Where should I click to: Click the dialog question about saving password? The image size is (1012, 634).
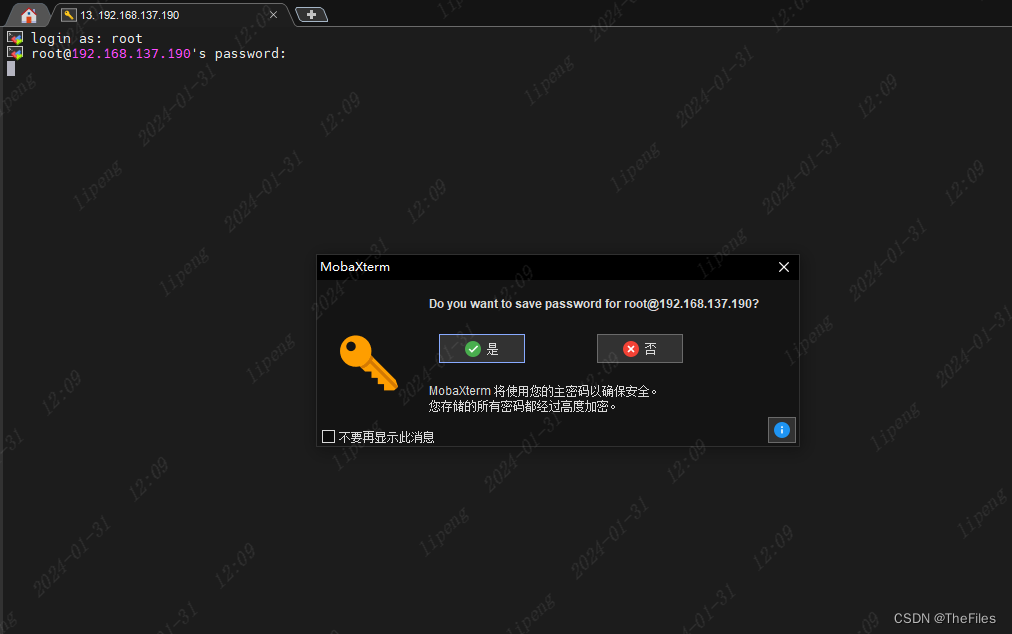pos(594,303)
